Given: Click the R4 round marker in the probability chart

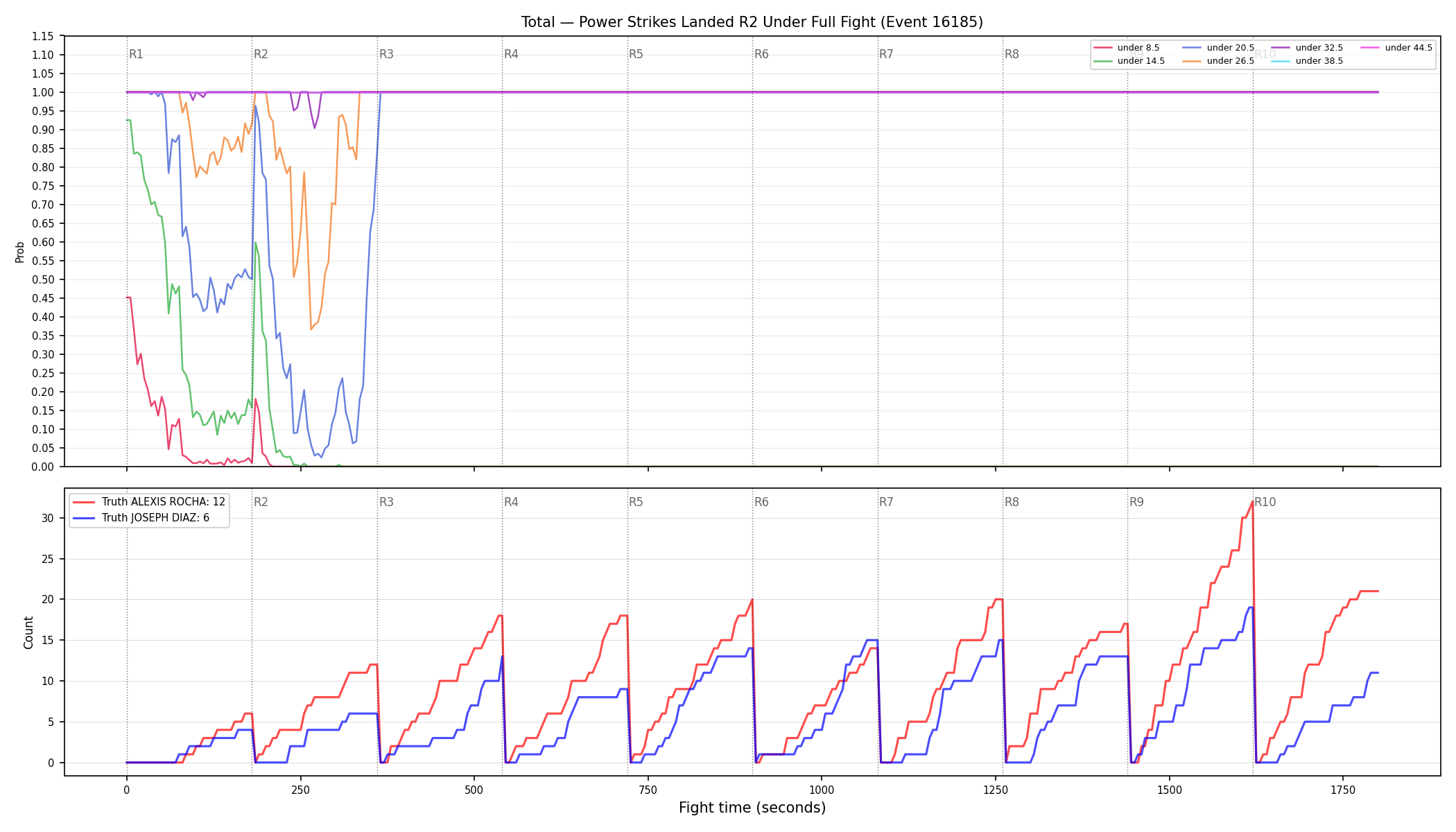Looking at the screenshot, I should click(511, 54).
